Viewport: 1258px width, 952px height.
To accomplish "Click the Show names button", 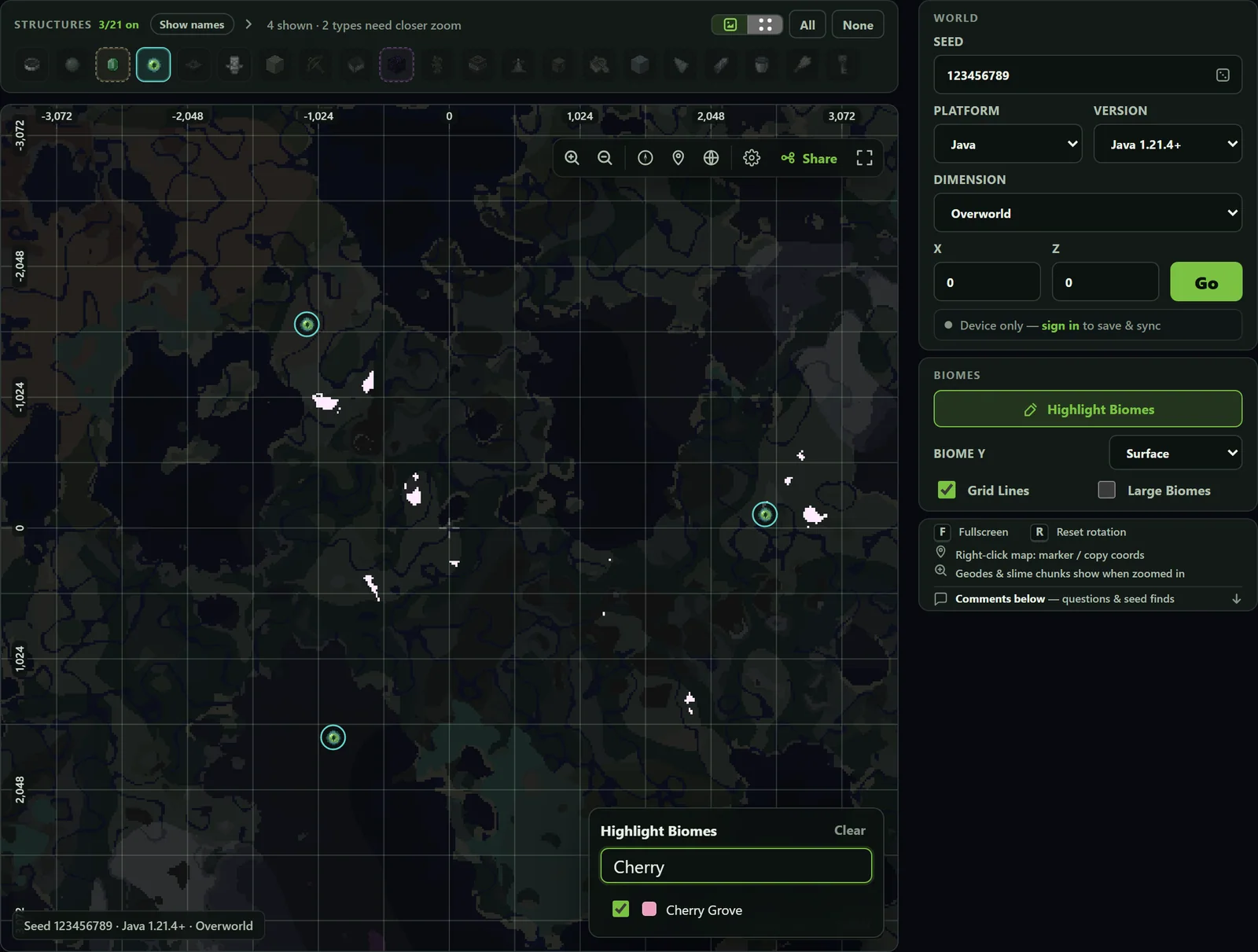I will 192,24.
